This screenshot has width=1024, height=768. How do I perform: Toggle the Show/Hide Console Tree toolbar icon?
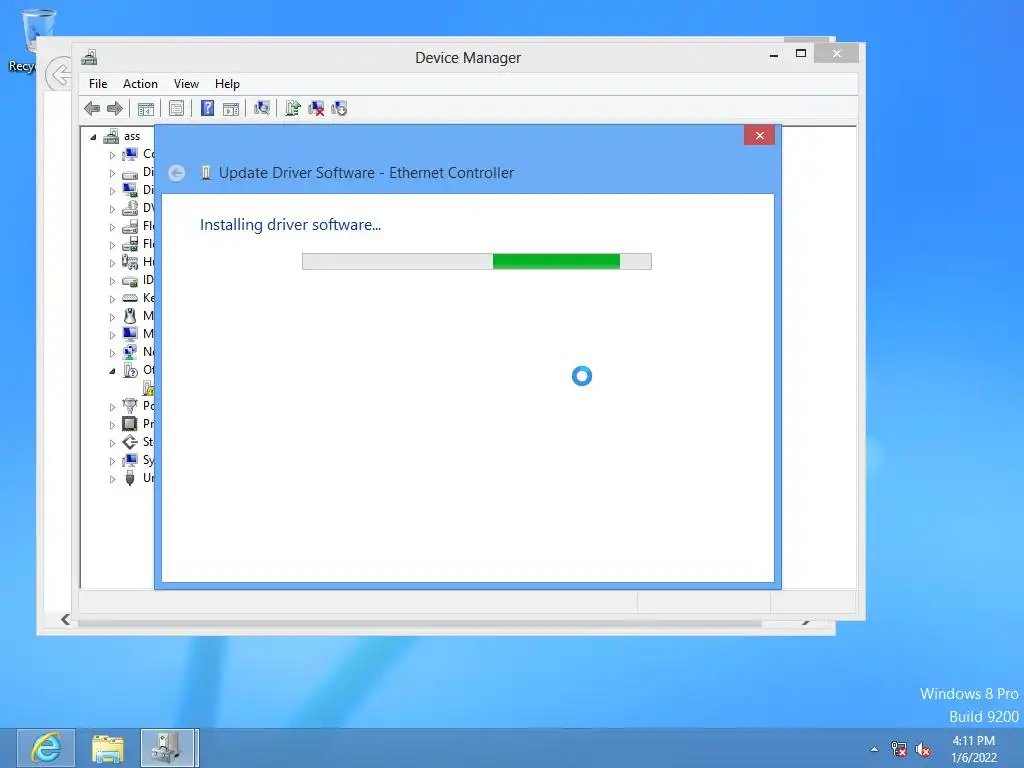(x=146, y=108)
